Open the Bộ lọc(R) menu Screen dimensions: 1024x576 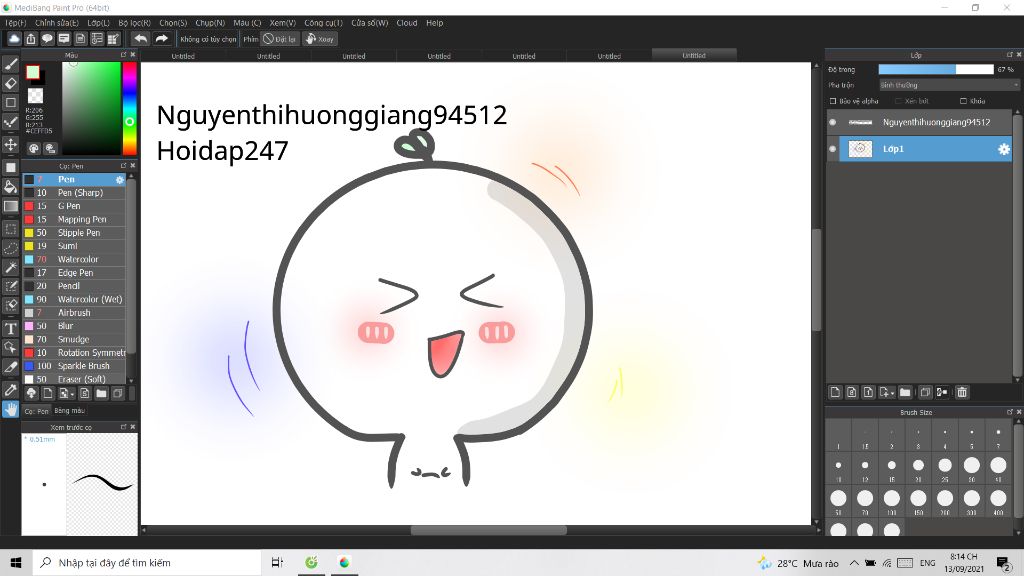(135, 23)
